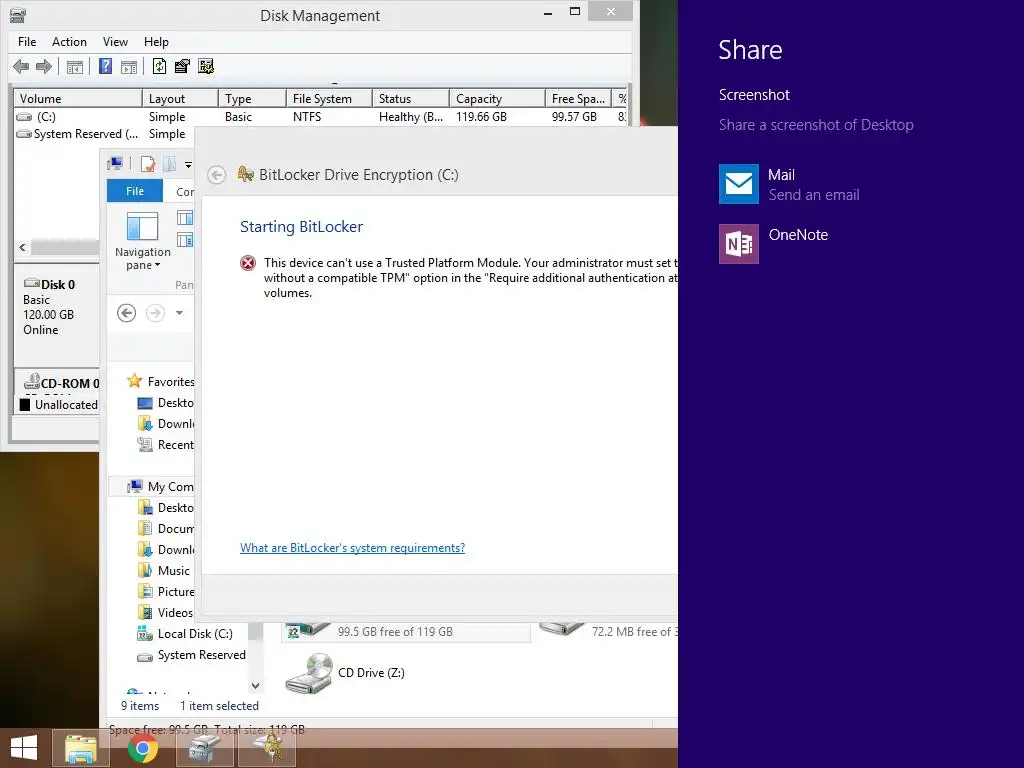
Task: Click Explorer forward navigation arrow
Action: [155, 313]
